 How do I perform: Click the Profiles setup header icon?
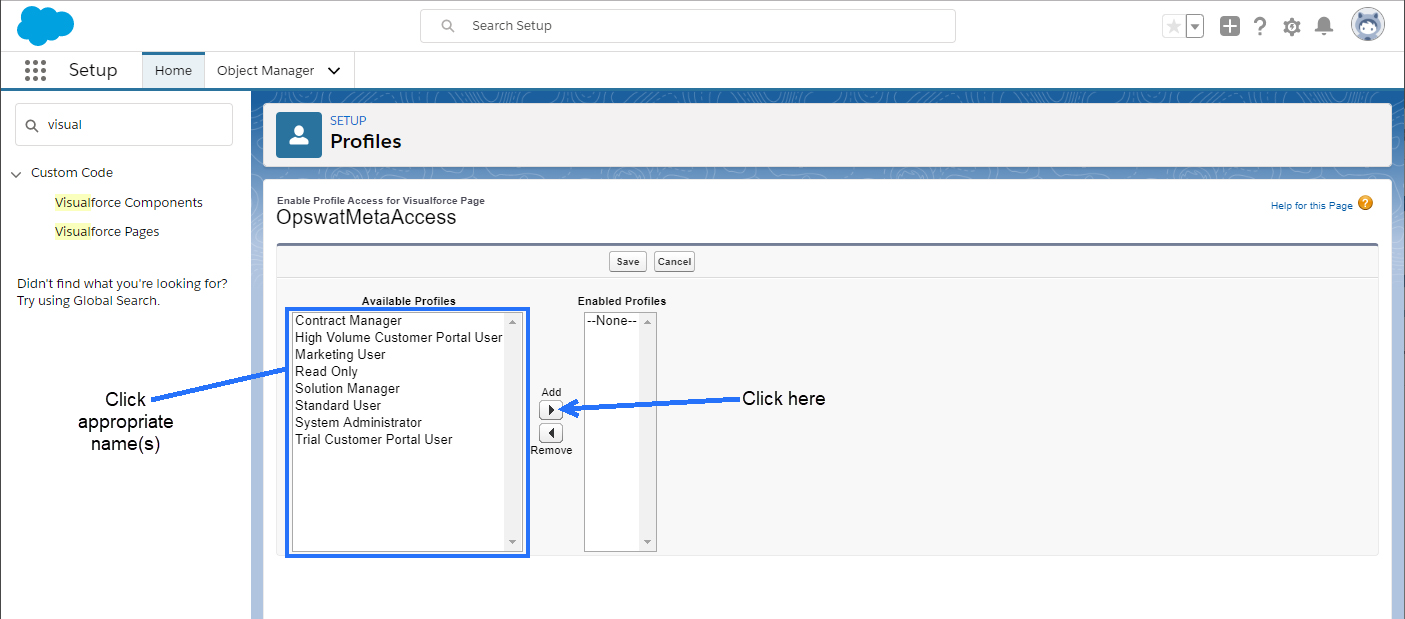(299, 135)
